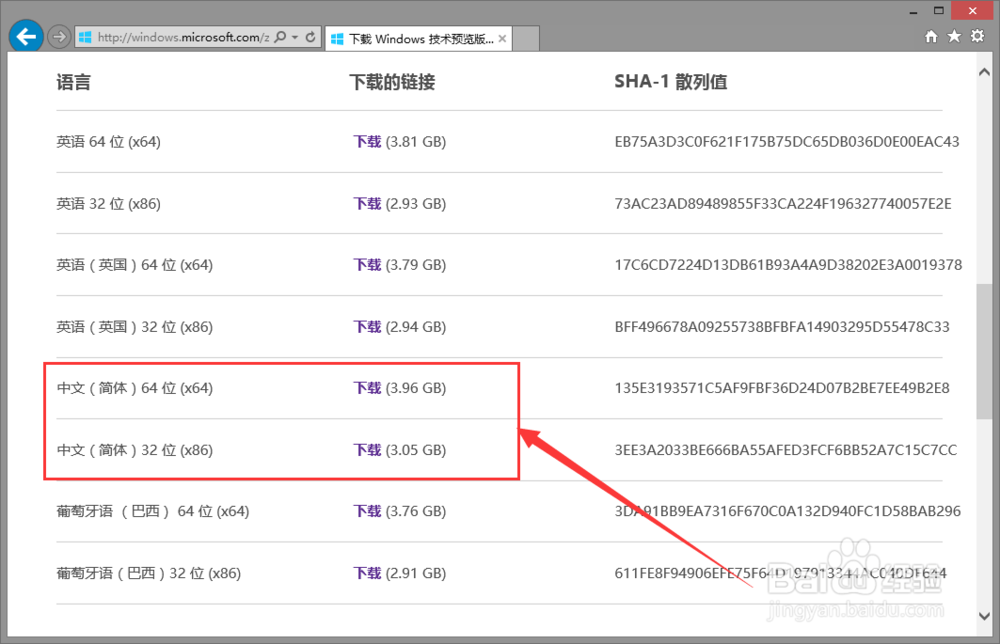Viewport: 1000px width, 644px height.
Task: Click 下载 link for 葡萄牙语（巴西）64 位
Action: click(367, 511)
